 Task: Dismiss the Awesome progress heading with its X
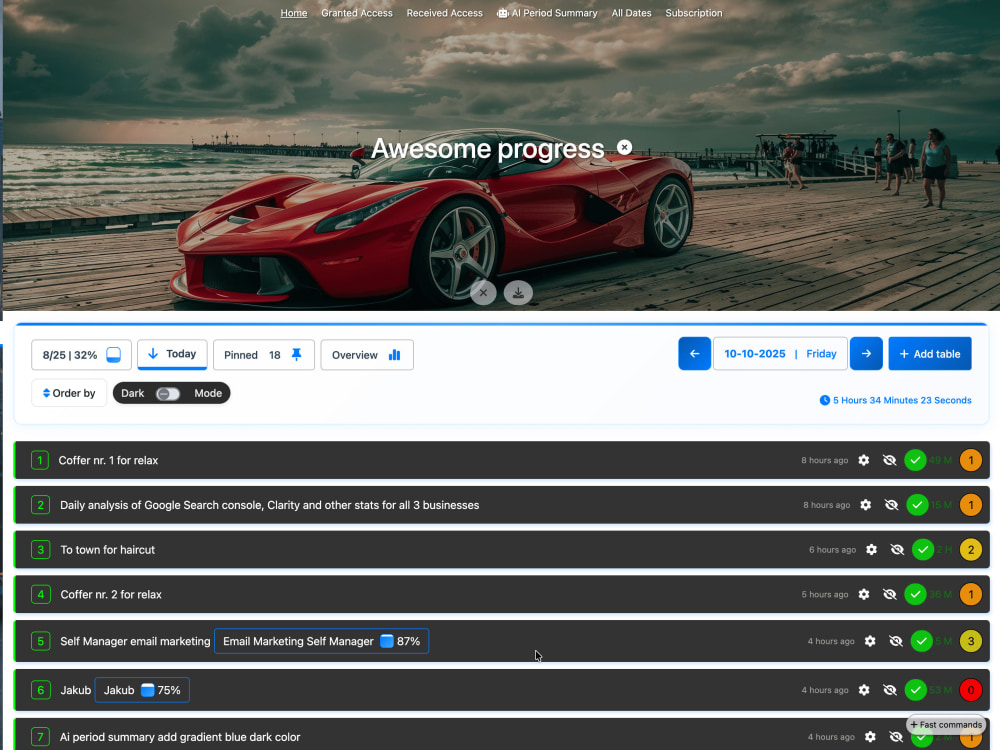point(624,147)
